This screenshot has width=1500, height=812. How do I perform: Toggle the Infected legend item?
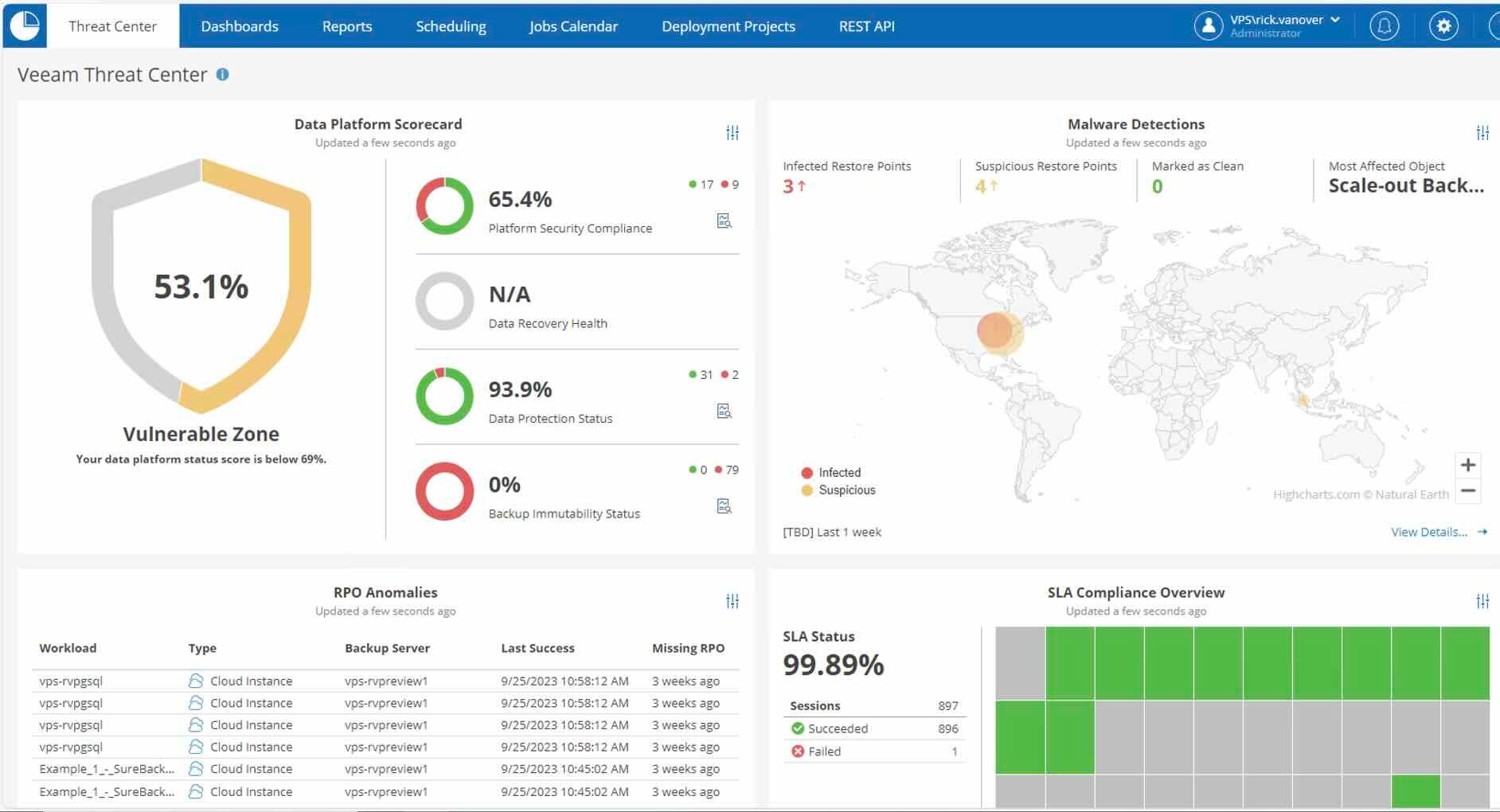(831, 472)
